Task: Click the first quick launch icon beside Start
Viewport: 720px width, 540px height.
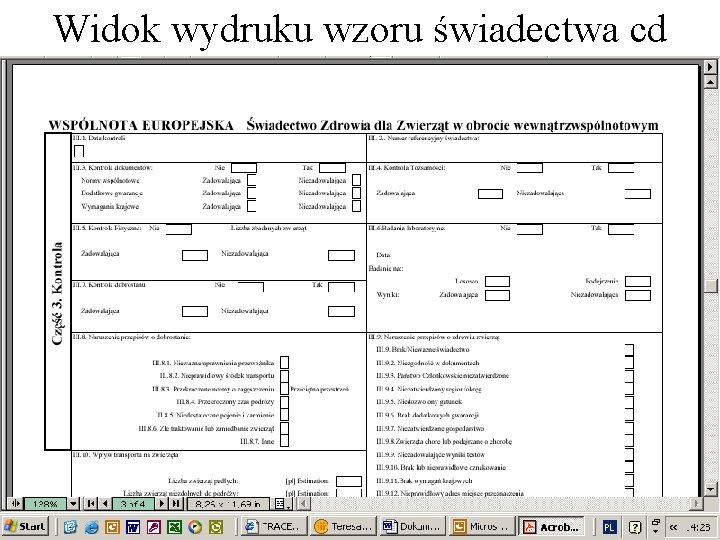Action: pos(70,527)
